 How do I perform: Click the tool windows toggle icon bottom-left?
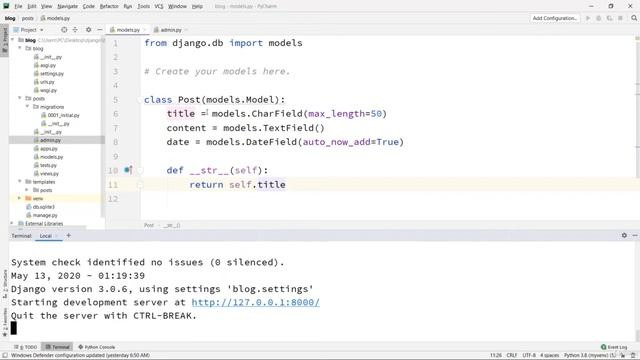pyautogui.click(x=5, y=356)
